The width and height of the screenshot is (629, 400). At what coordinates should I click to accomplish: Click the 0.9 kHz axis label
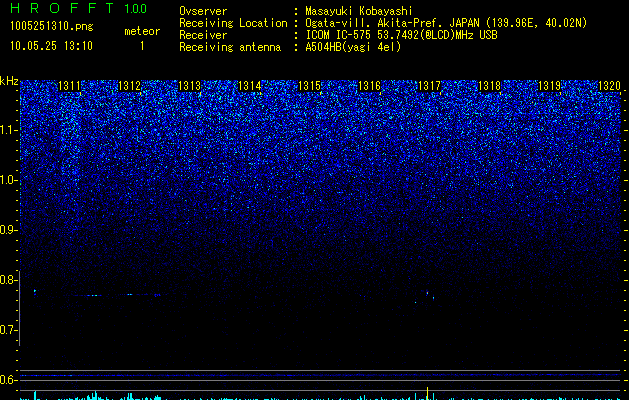[x=7, y=230]
